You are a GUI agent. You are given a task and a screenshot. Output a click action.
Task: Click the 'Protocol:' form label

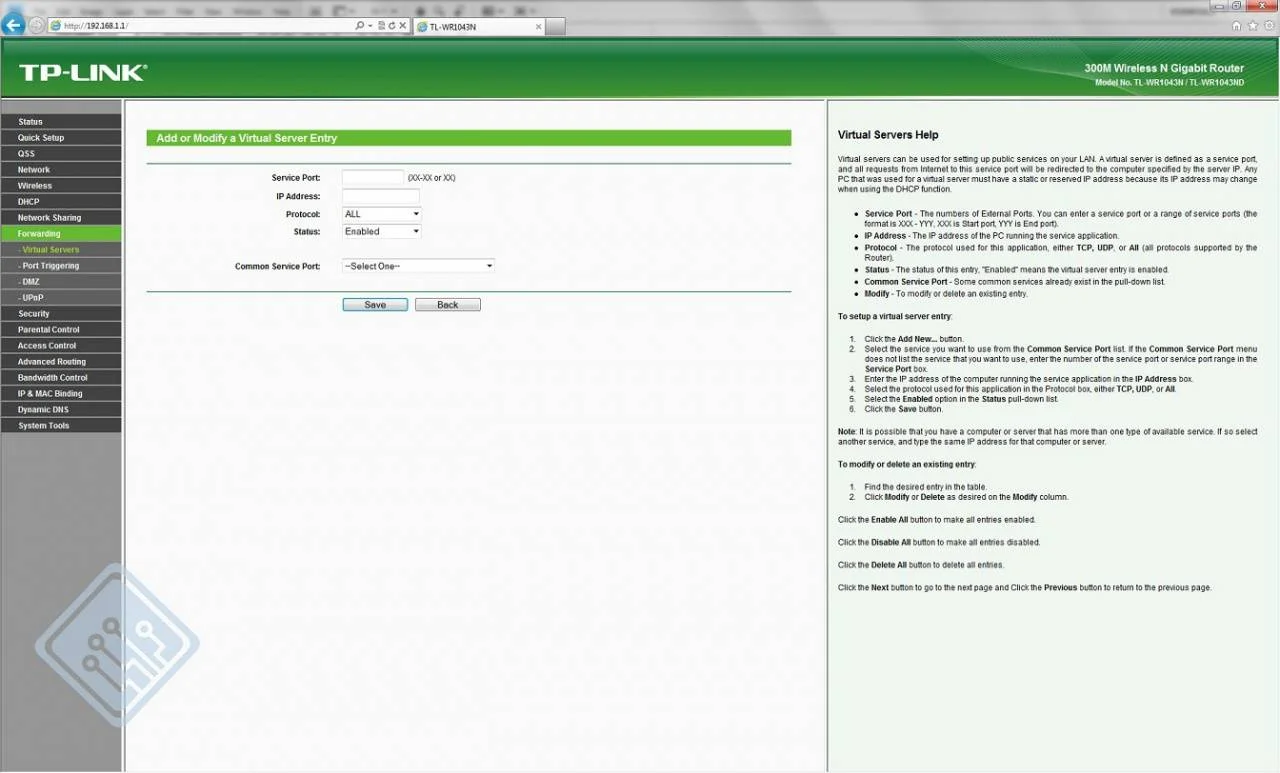(303, 214)
